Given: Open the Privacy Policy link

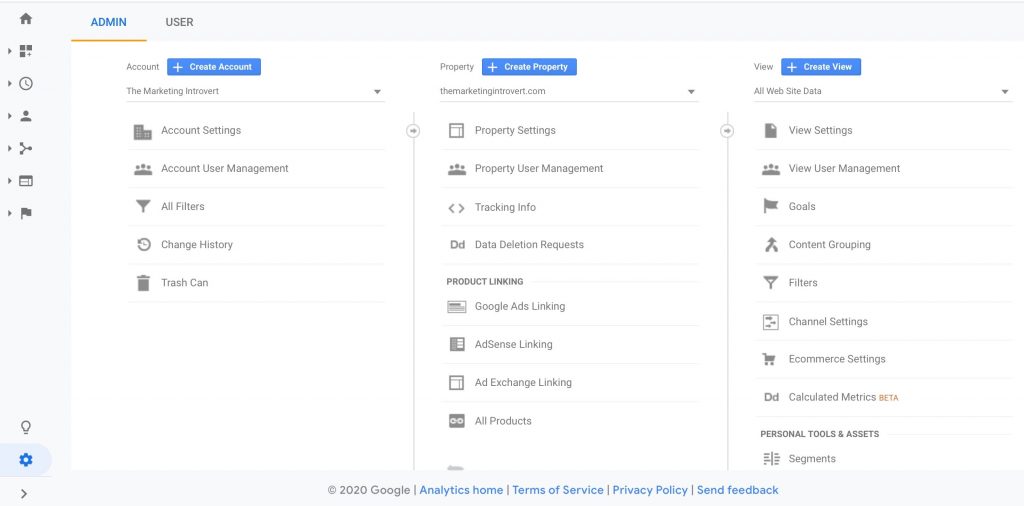Looking at the screenshot, I should [650, 490].
